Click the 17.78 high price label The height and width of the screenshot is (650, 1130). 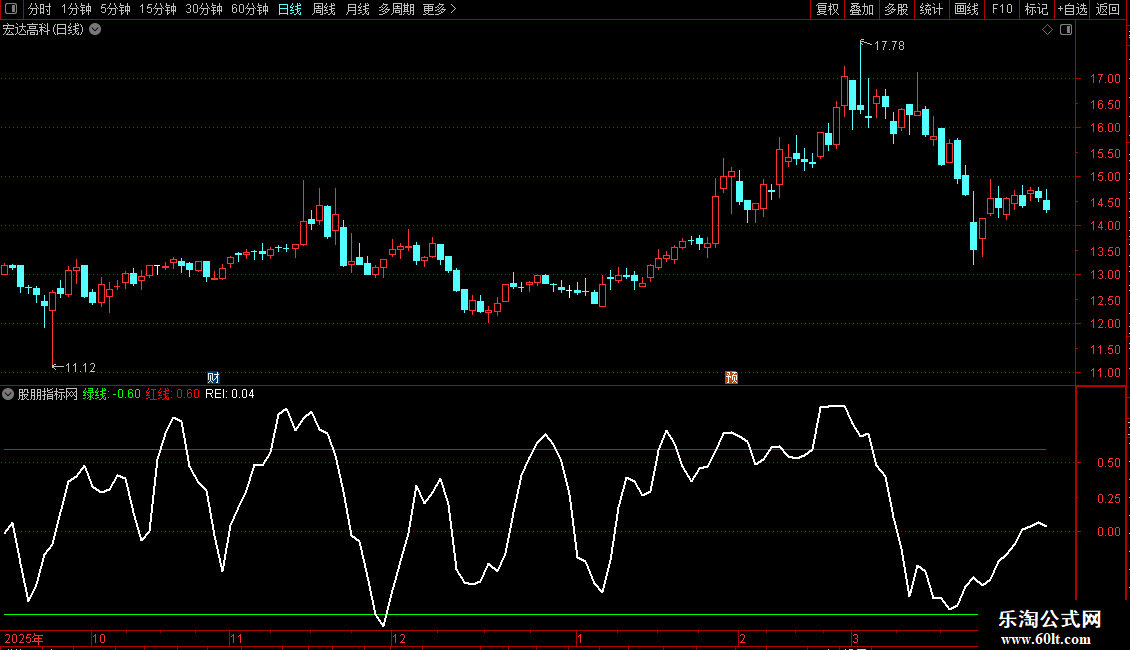(889, 46)
